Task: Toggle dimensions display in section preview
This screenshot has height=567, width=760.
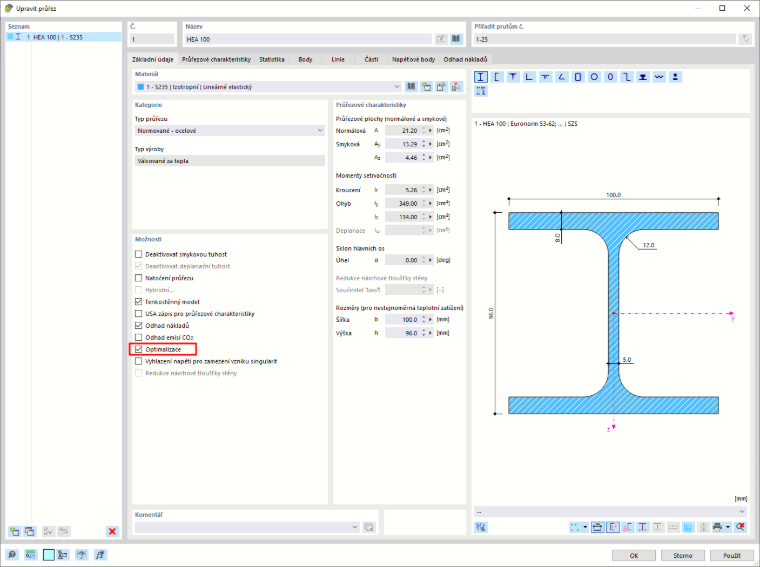Action: pyautogui.click(x=598, y=527)
